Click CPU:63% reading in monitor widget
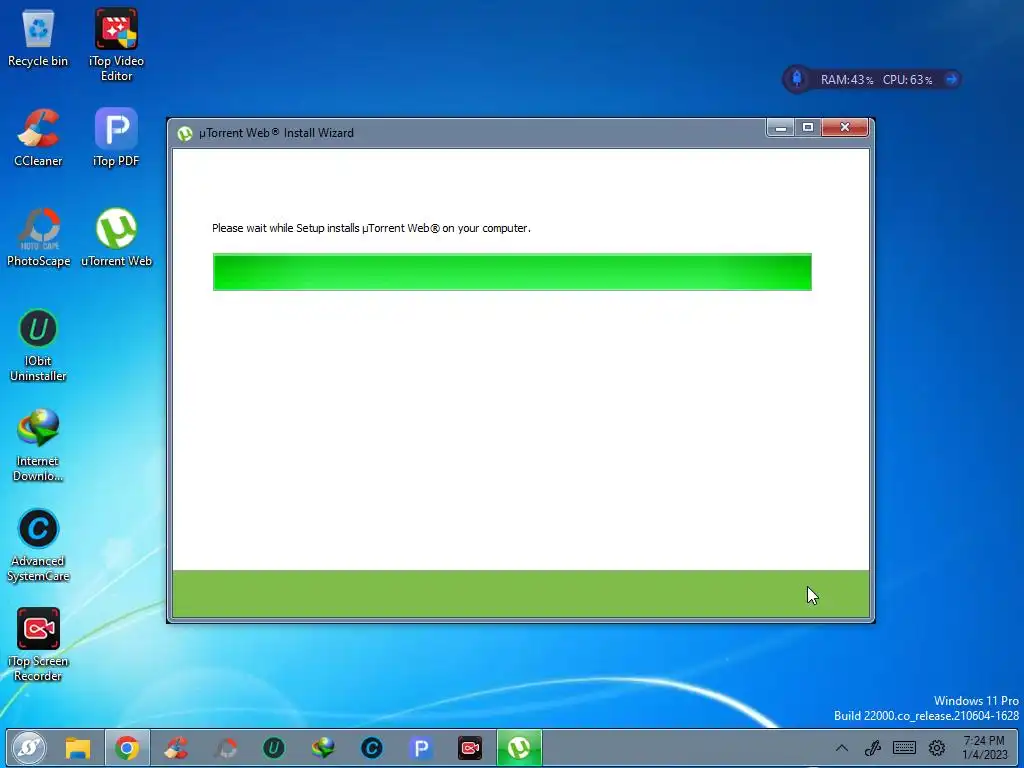Screen dimensions: 1024x768 point(908,80)
